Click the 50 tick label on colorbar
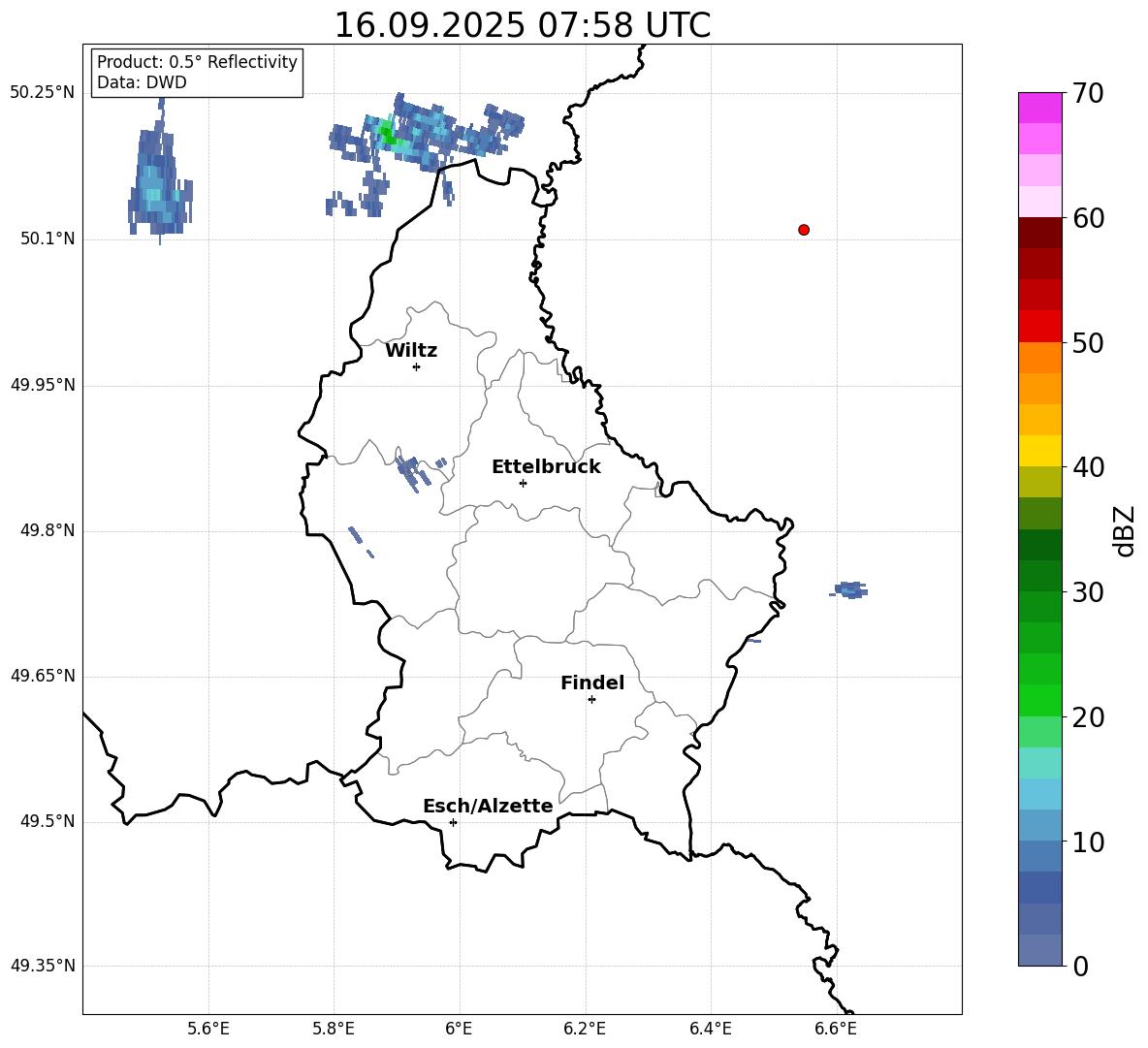Screen dimensions: 1148x1048 (1088, 343)
